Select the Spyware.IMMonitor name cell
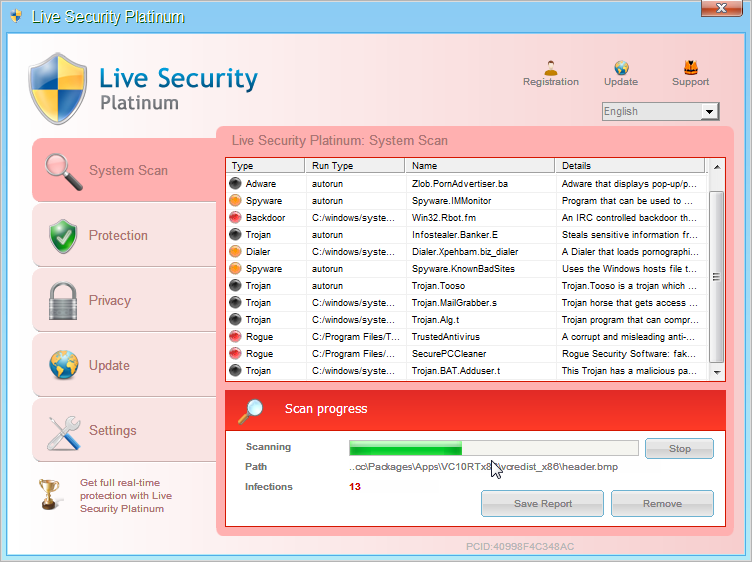 [451, 200]
